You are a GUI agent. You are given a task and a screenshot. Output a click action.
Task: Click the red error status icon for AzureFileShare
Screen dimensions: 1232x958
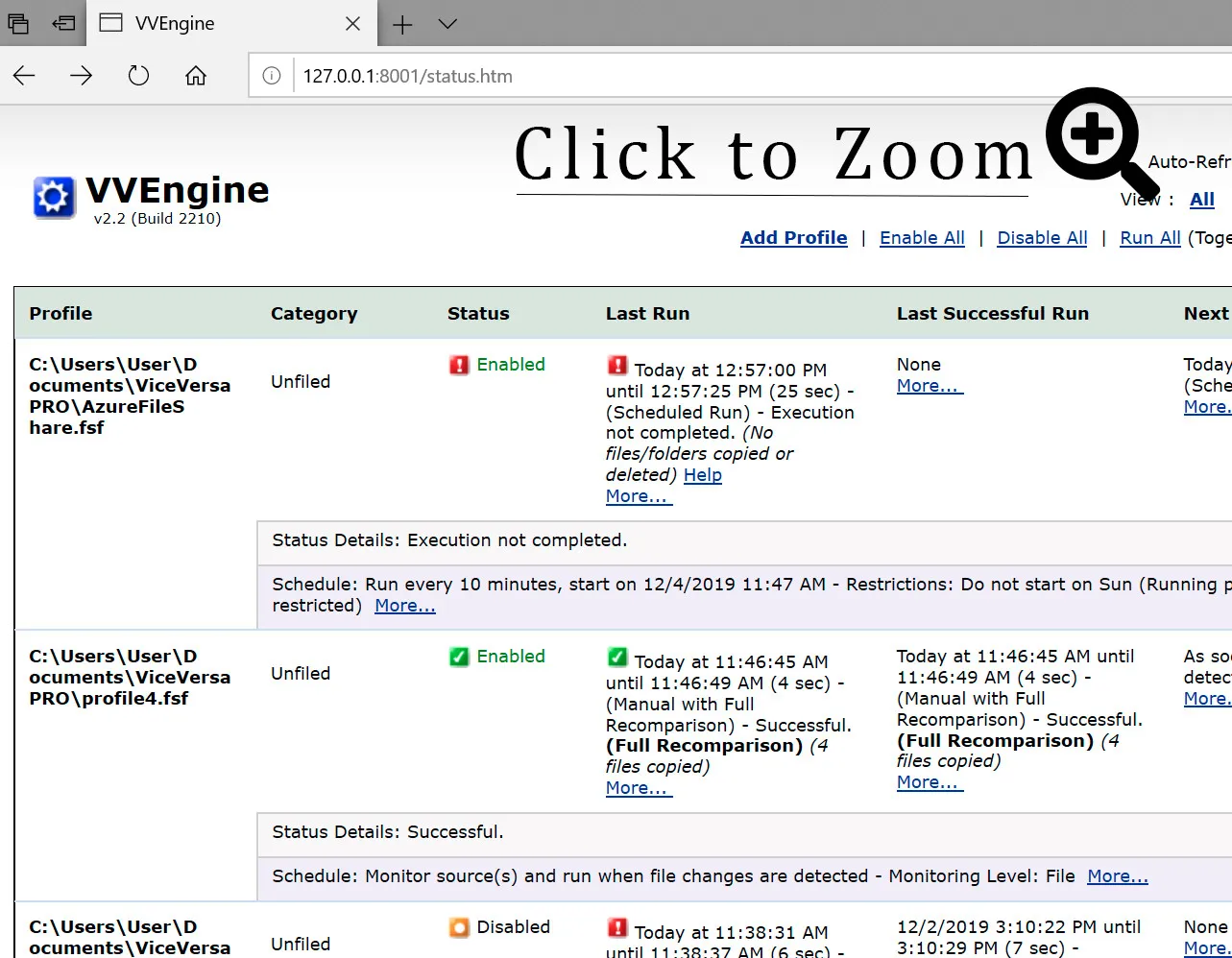tap(459, 365)
